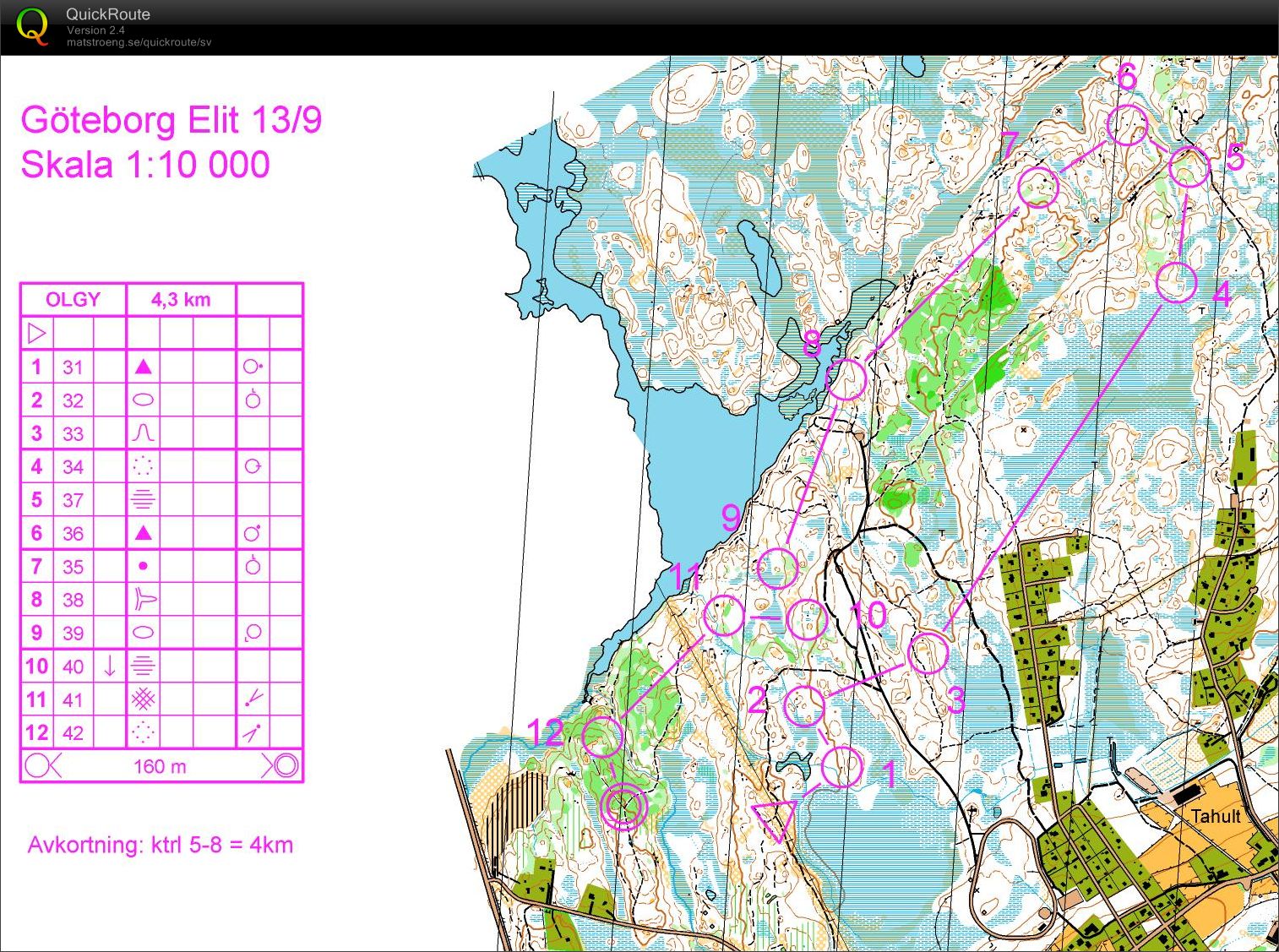Click control circle 9 on the map
This screenshot has height=952, width=1279.
click(777, 568)
